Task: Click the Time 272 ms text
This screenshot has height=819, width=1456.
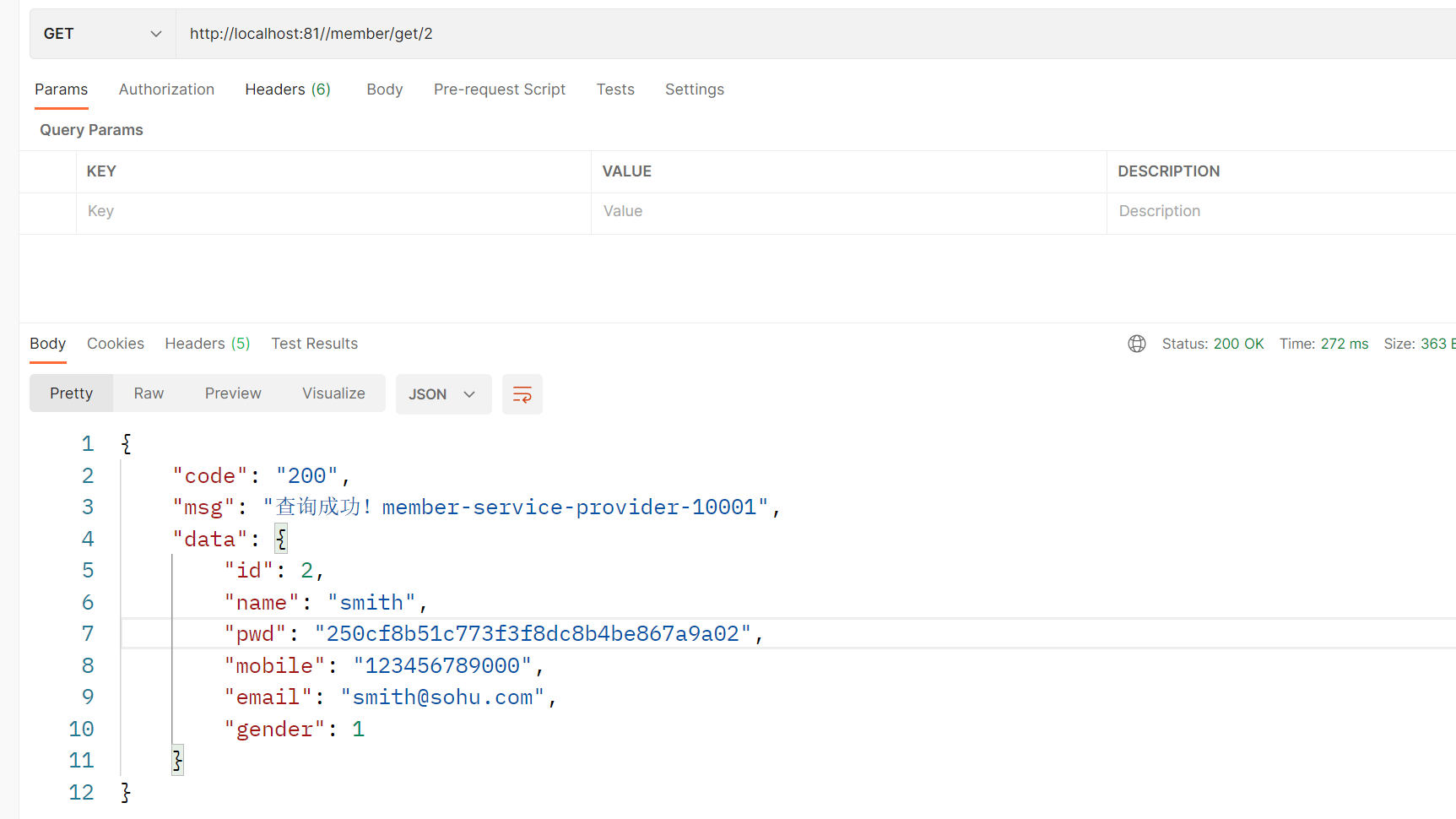Action: click(1323, 344)
